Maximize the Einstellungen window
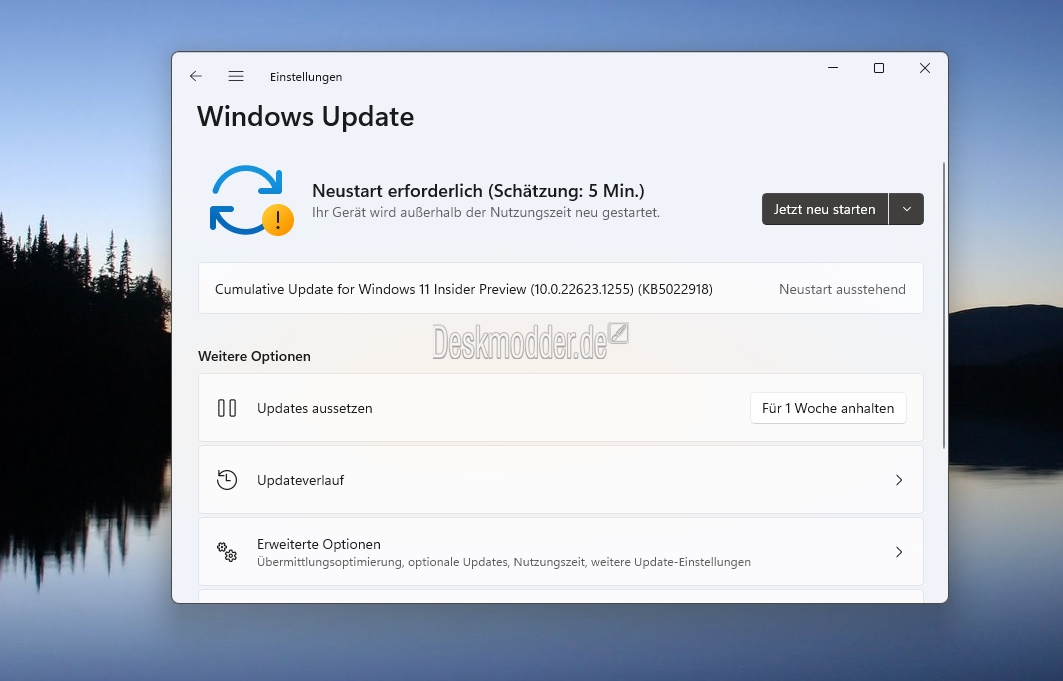Image resolution: width=1063 pixels, height=681 pixels. coord(879,68)
